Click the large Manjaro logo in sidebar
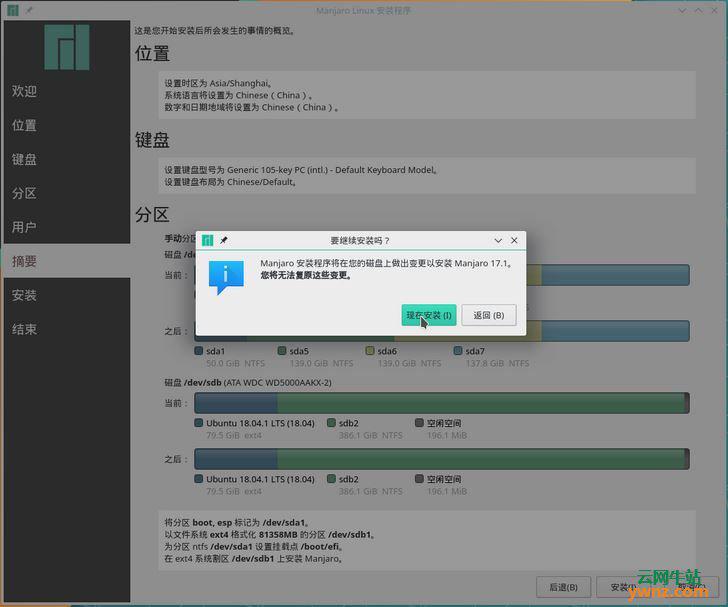The image size is (728, 607). tap(67, 47)
